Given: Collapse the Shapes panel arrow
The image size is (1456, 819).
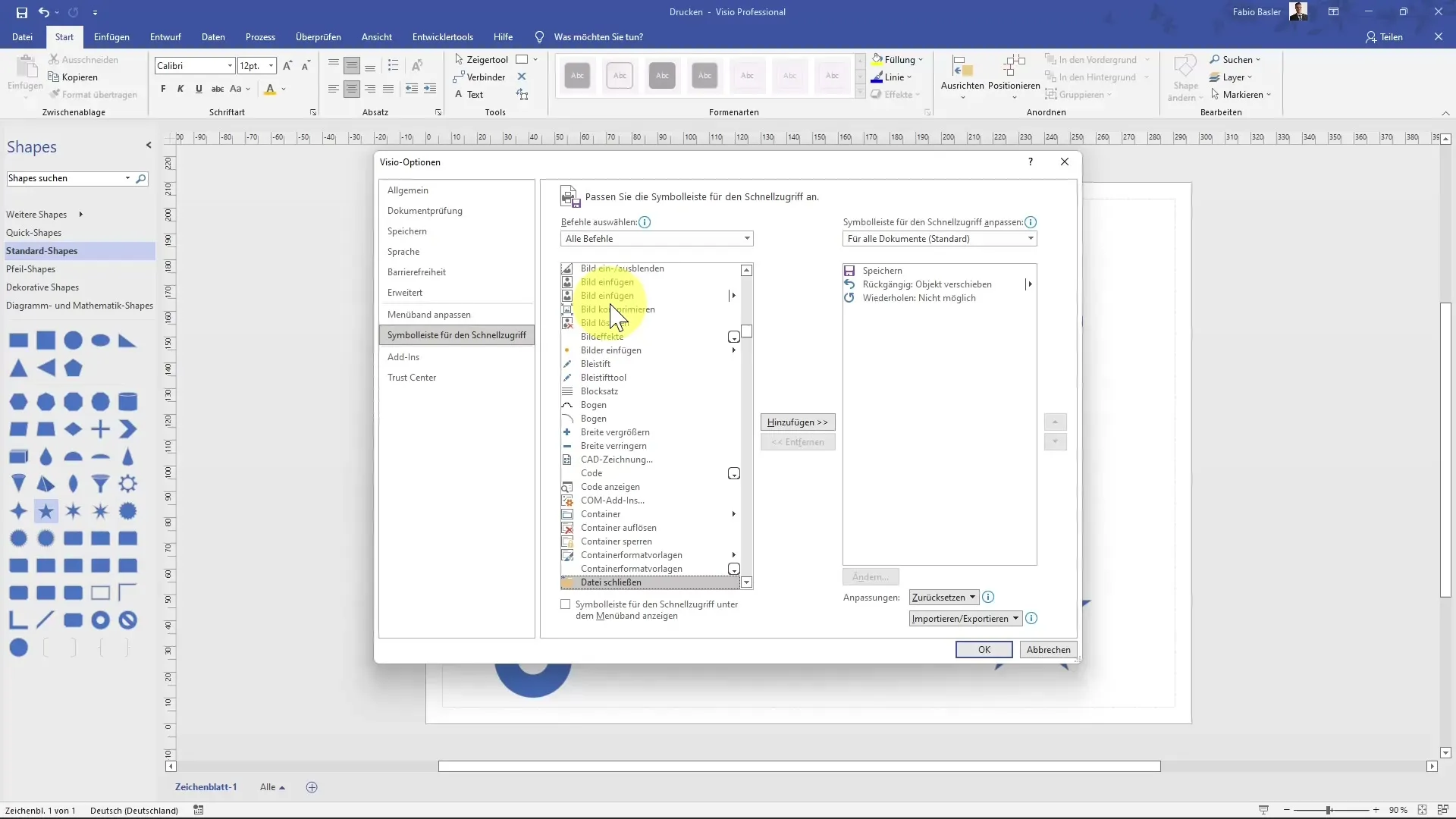Looking at the screenshot, I should (x=149, y=146).
